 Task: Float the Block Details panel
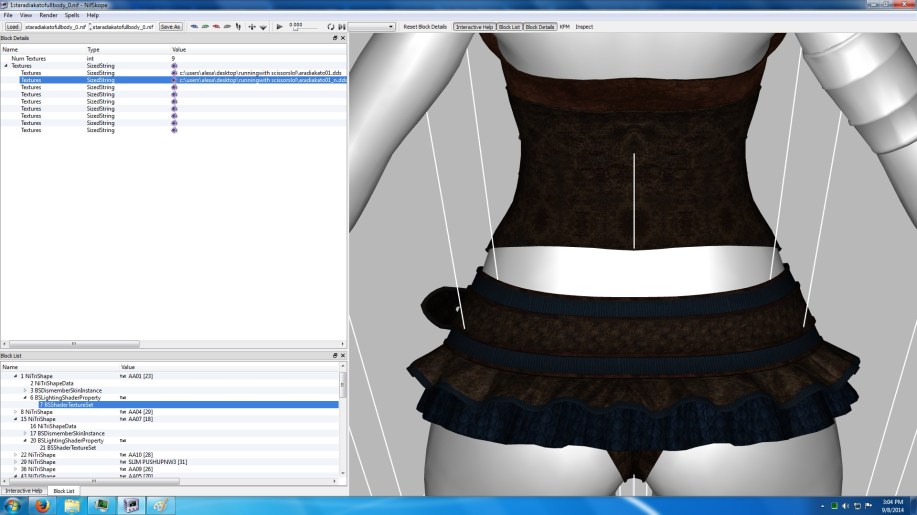333,38
